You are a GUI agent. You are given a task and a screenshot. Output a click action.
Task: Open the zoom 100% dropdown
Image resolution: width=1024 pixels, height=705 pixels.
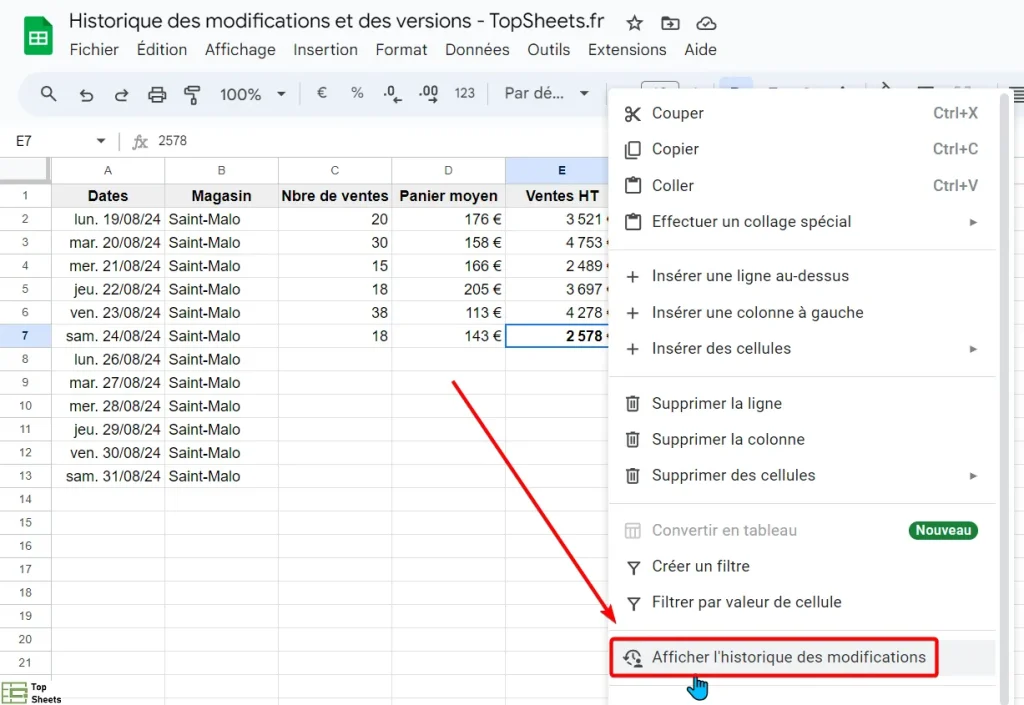click(x=253, y=94)
